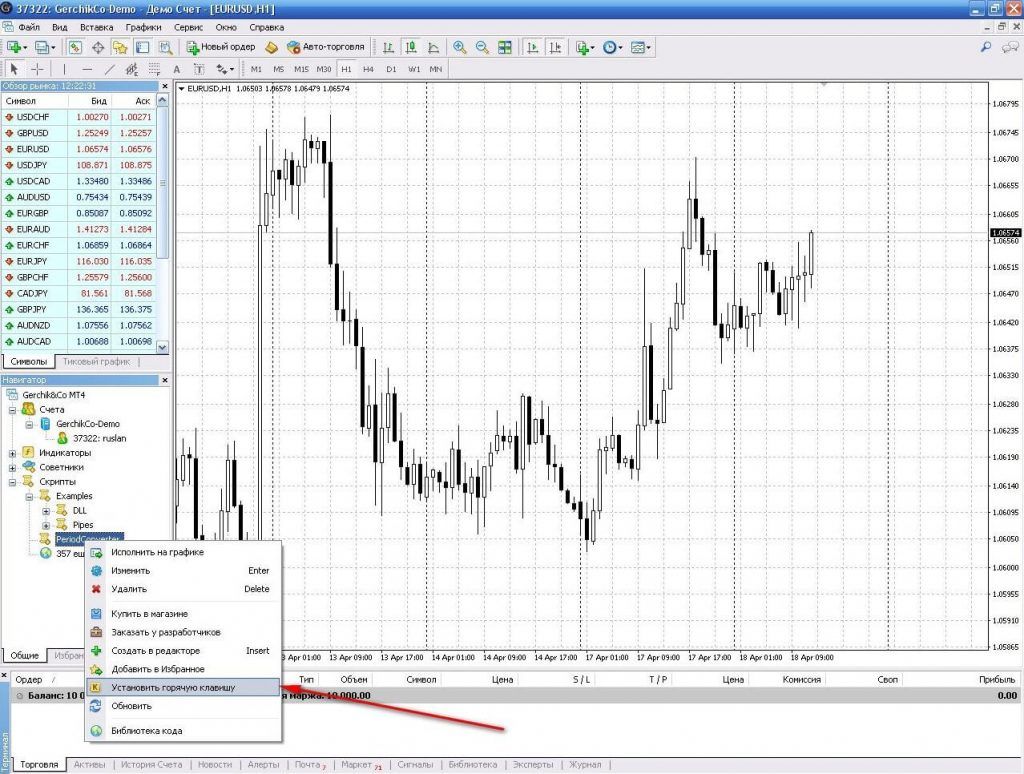Click the tile windows icon in toolbar
1024x774 pixels.
tap(505, 47)
